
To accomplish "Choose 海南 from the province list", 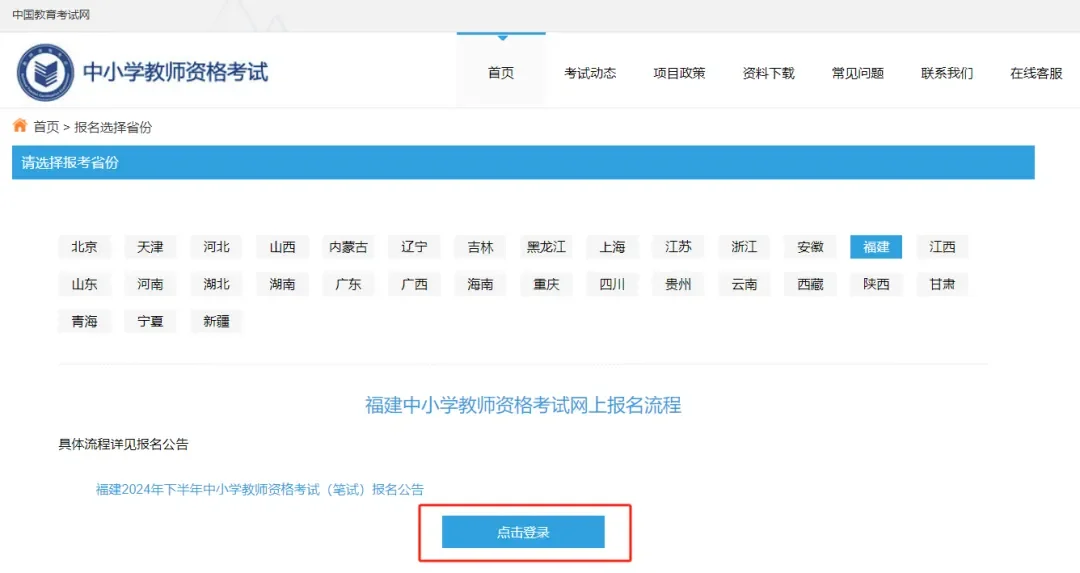I will point(480,284).
